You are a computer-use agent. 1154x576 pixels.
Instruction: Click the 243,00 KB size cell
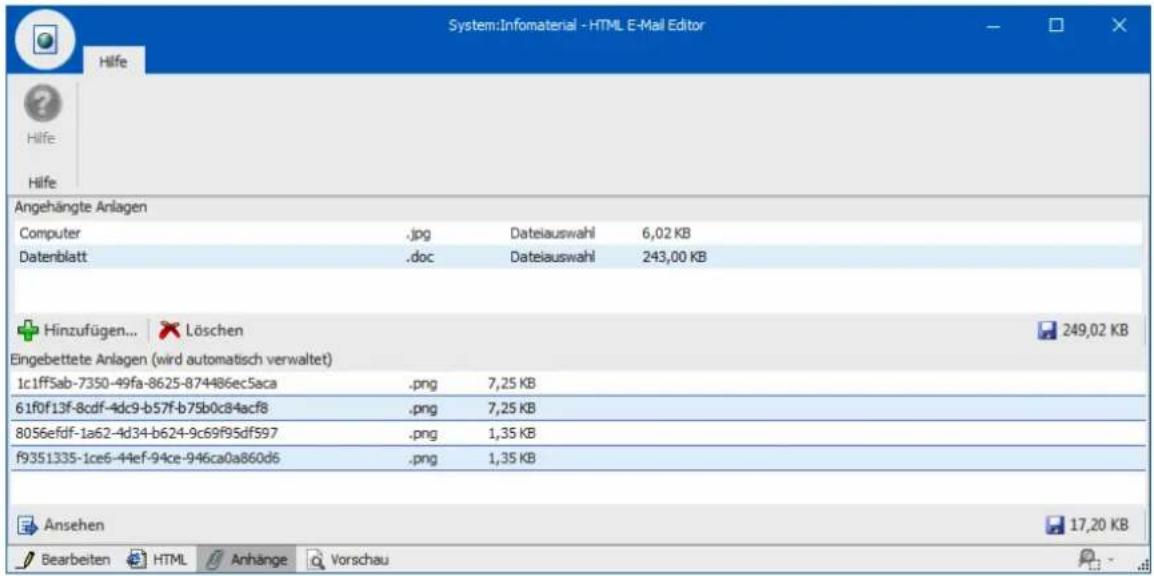pyautogui.click(x=675, y=257)
